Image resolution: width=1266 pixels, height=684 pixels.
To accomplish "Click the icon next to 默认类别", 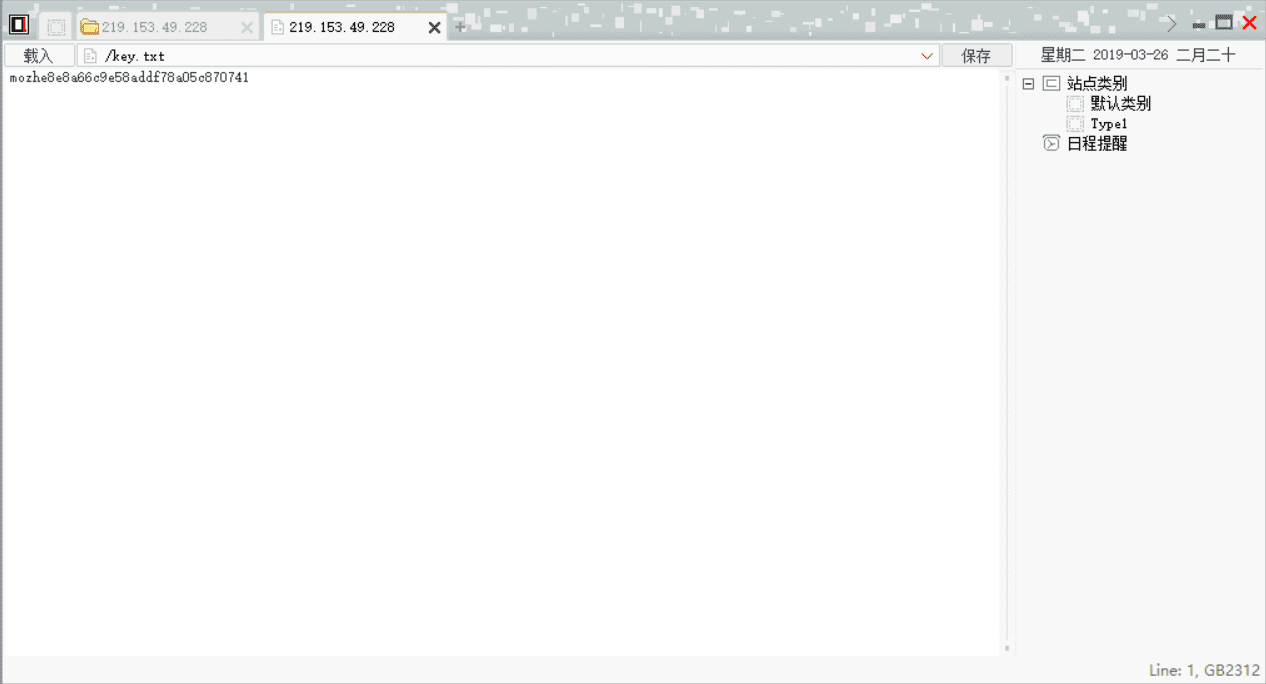I will tap(1075, 104).
